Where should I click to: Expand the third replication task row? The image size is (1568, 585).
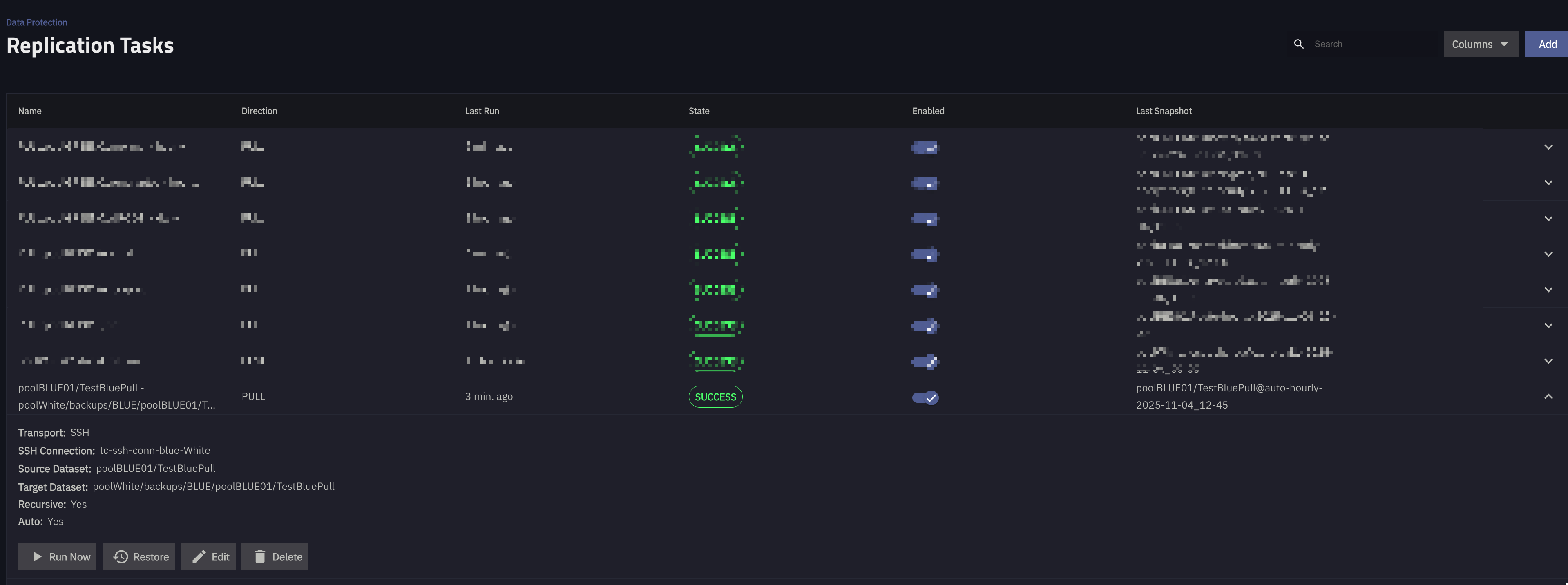(x=1548, y=219)
